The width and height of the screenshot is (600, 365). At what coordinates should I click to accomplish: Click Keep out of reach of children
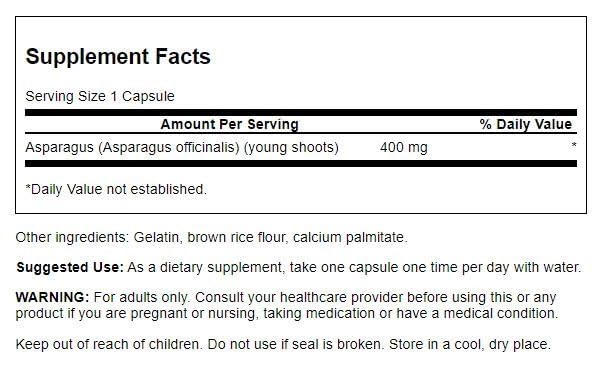pos(108,344)
